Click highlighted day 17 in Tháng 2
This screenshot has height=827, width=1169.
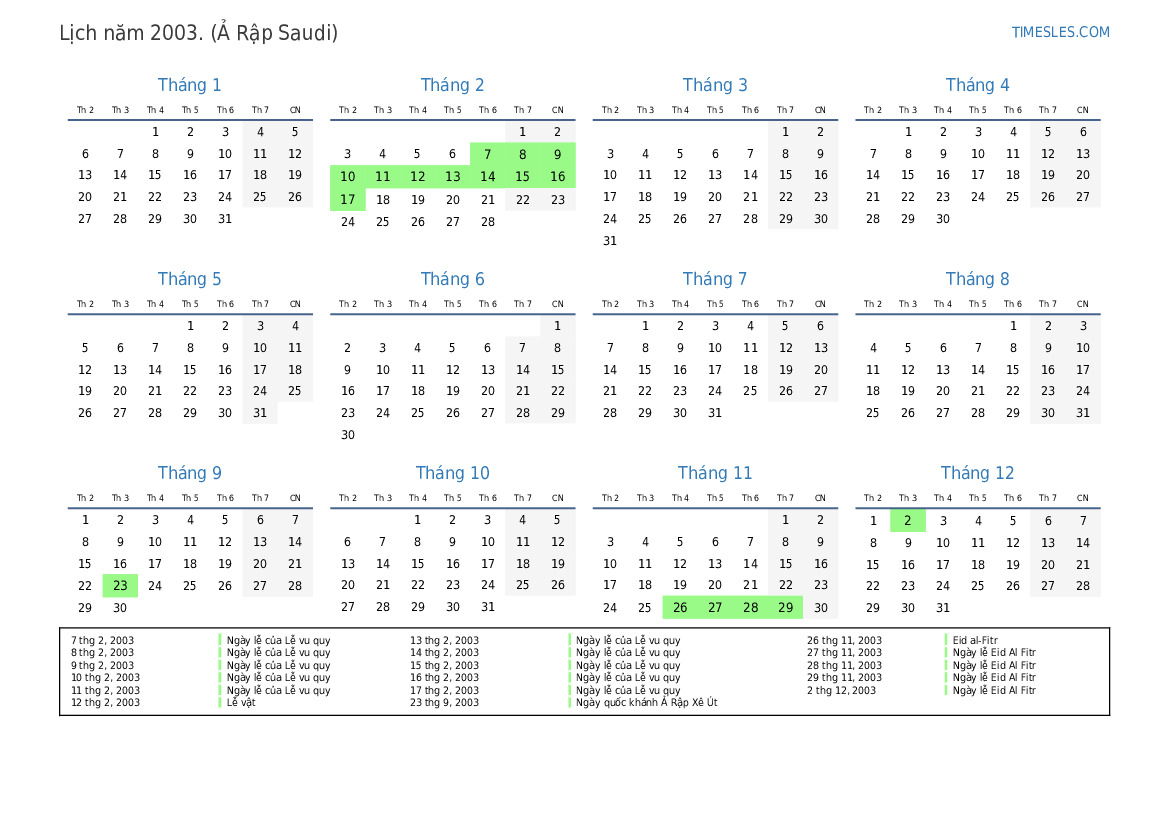pyautogui.click(x=348, y=199)
